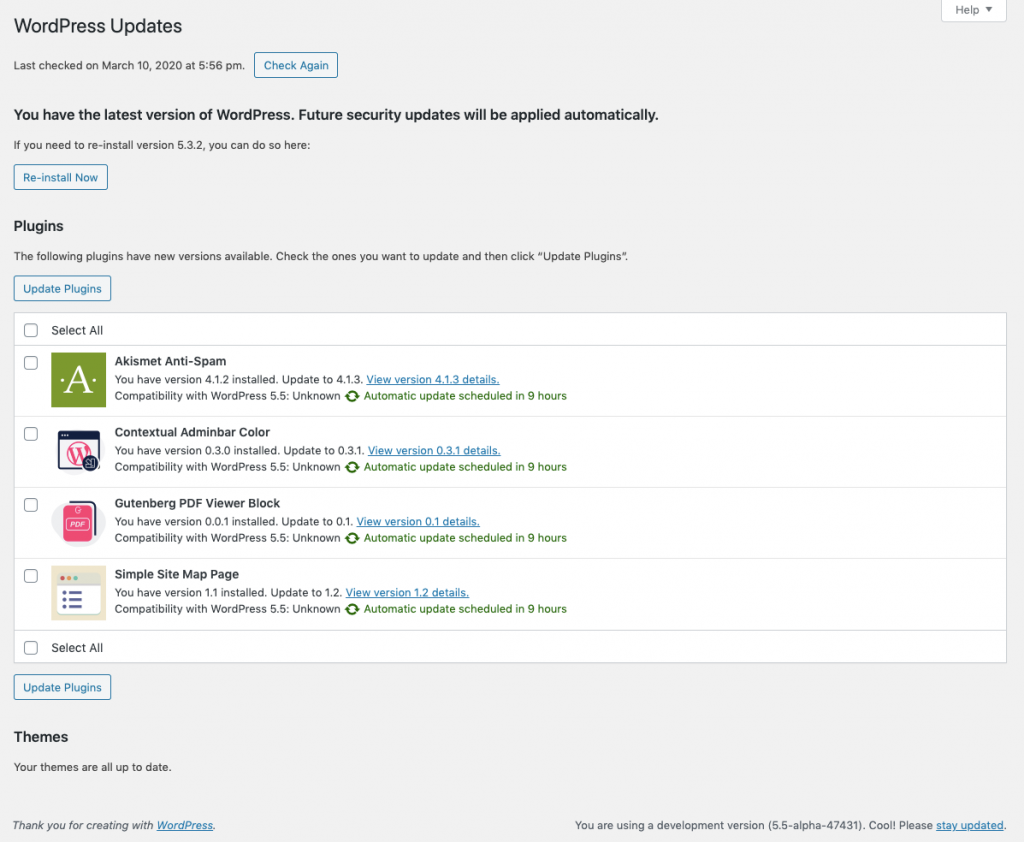The width and height of the screenshot is (1024, 842).
Task: Click the Contextual Adminbar Color plugin title
Action: 192,432
